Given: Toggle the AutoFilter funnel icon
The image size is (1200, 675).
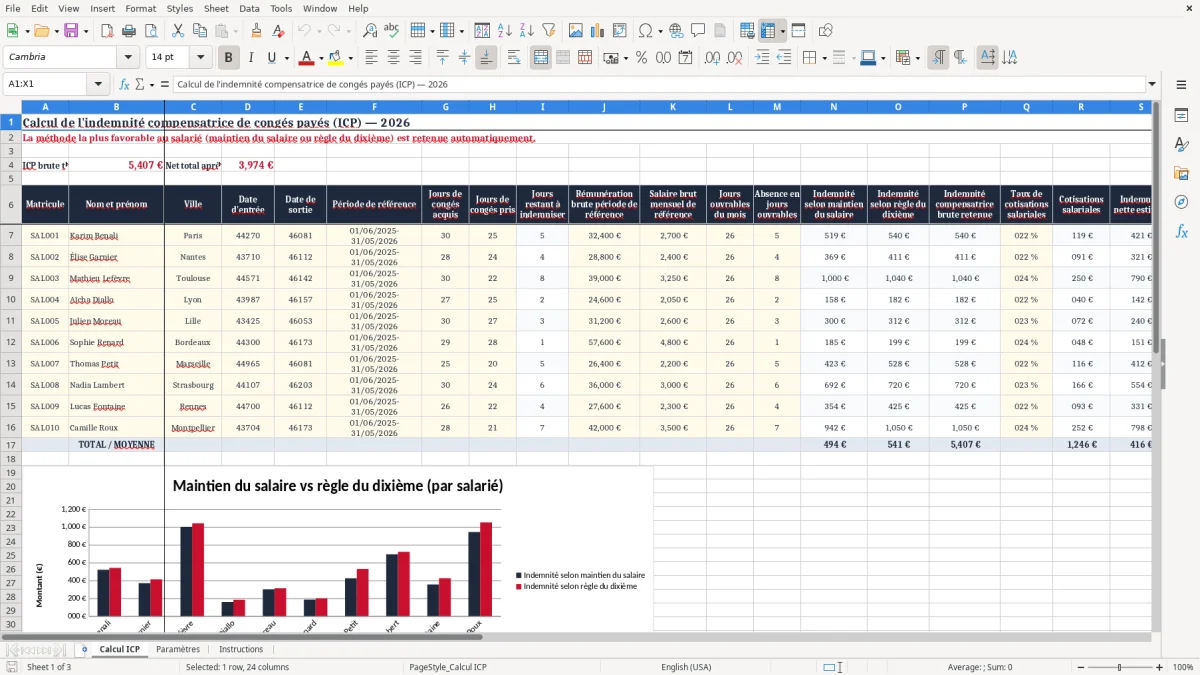Looking at the screenshot, I should (548, 31).
